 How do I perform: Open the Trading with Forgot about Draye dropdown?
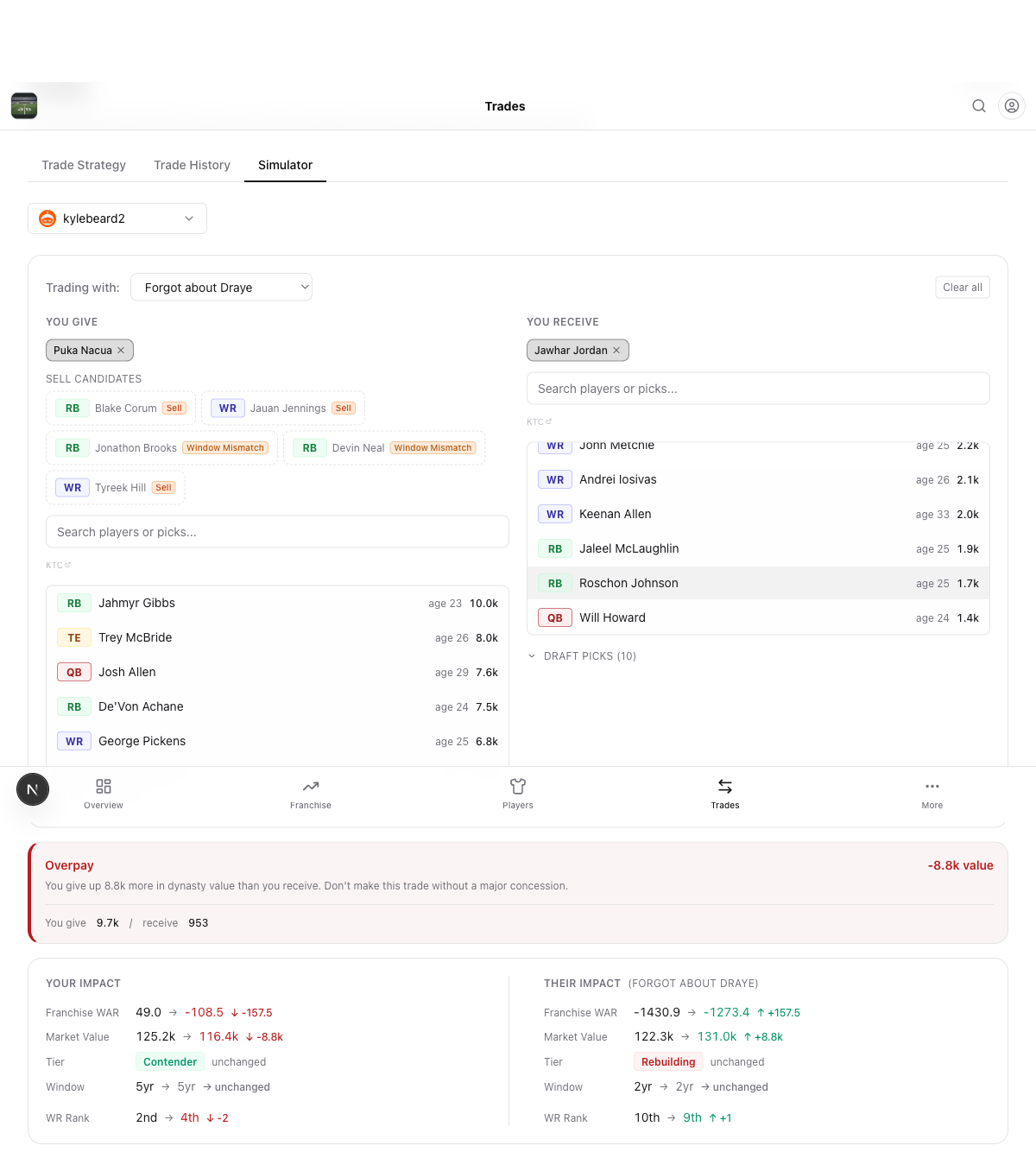(x=221, y=288)
